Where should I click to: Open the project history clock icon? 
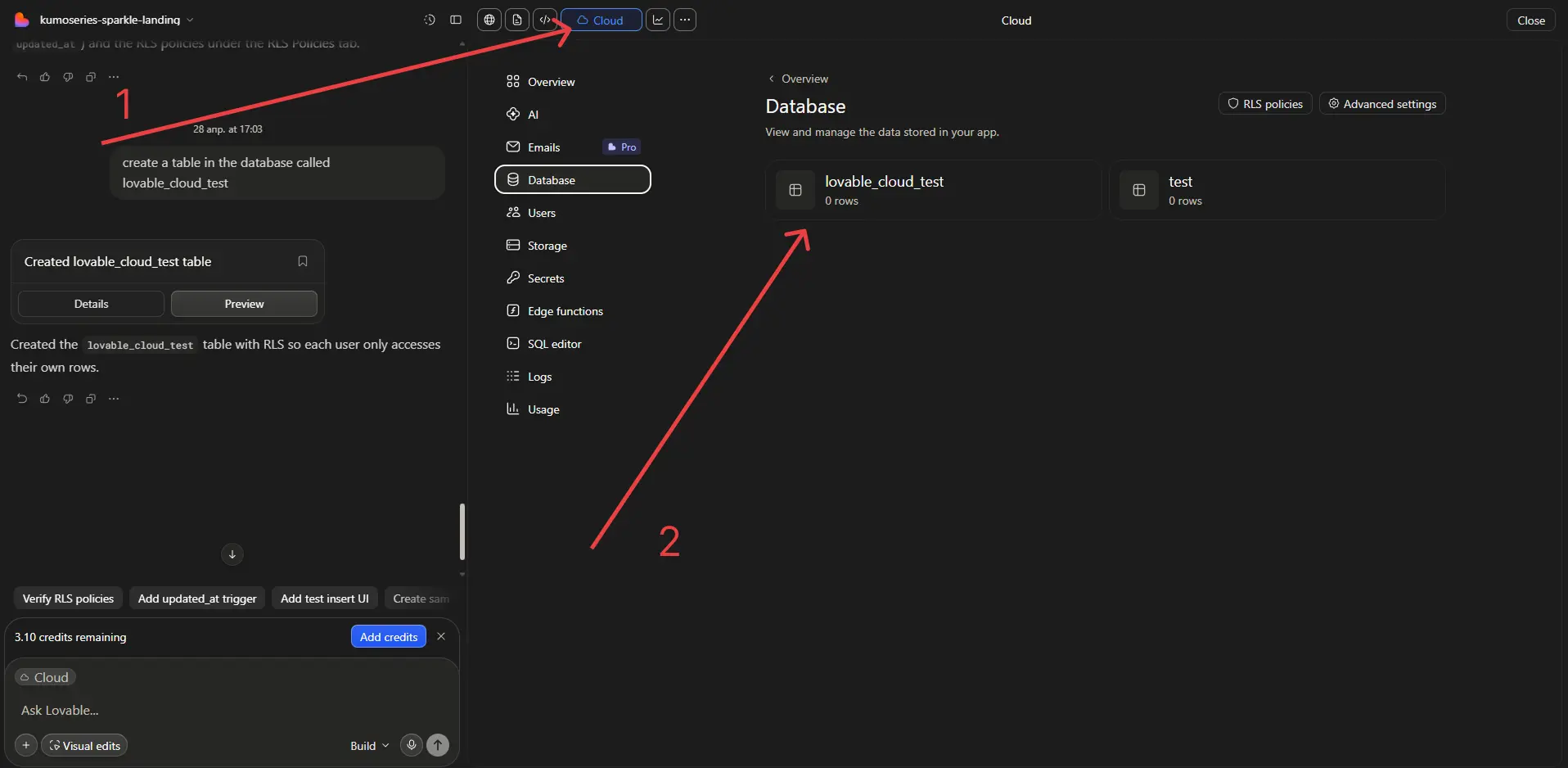(429, 20)
